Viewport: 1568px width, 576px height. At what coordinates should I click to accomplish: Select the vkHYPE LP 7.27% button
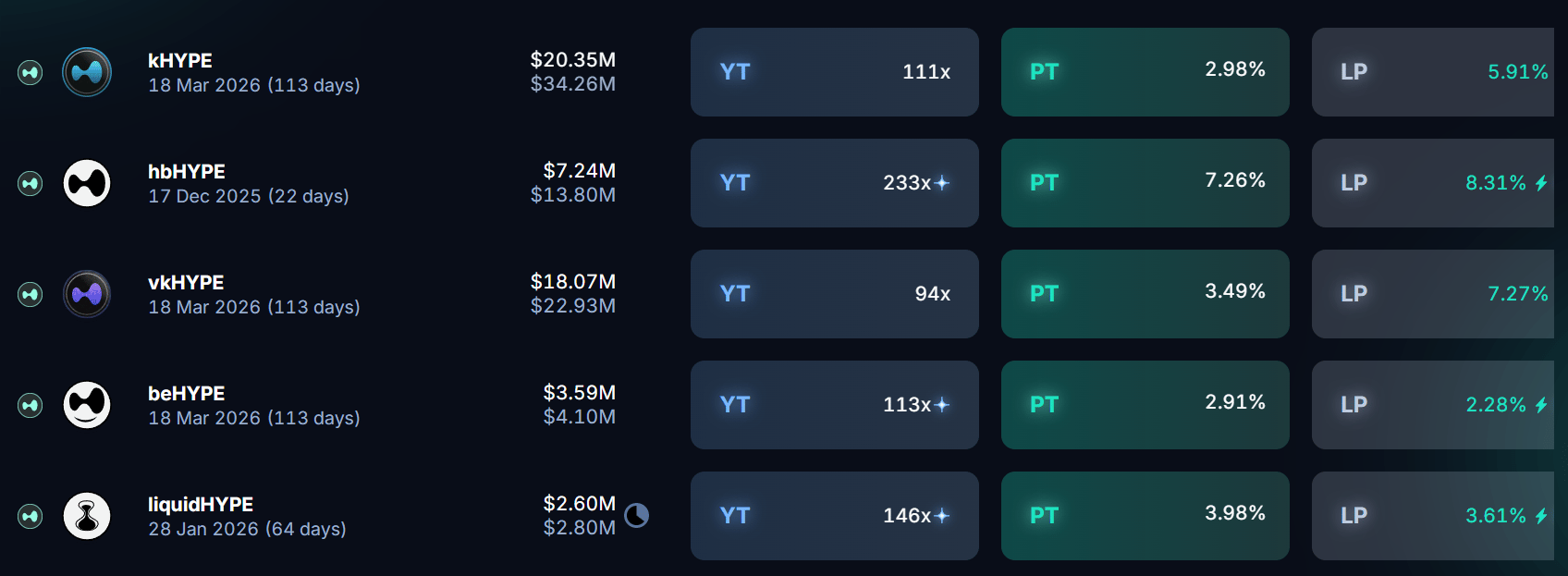[1433, 294]
